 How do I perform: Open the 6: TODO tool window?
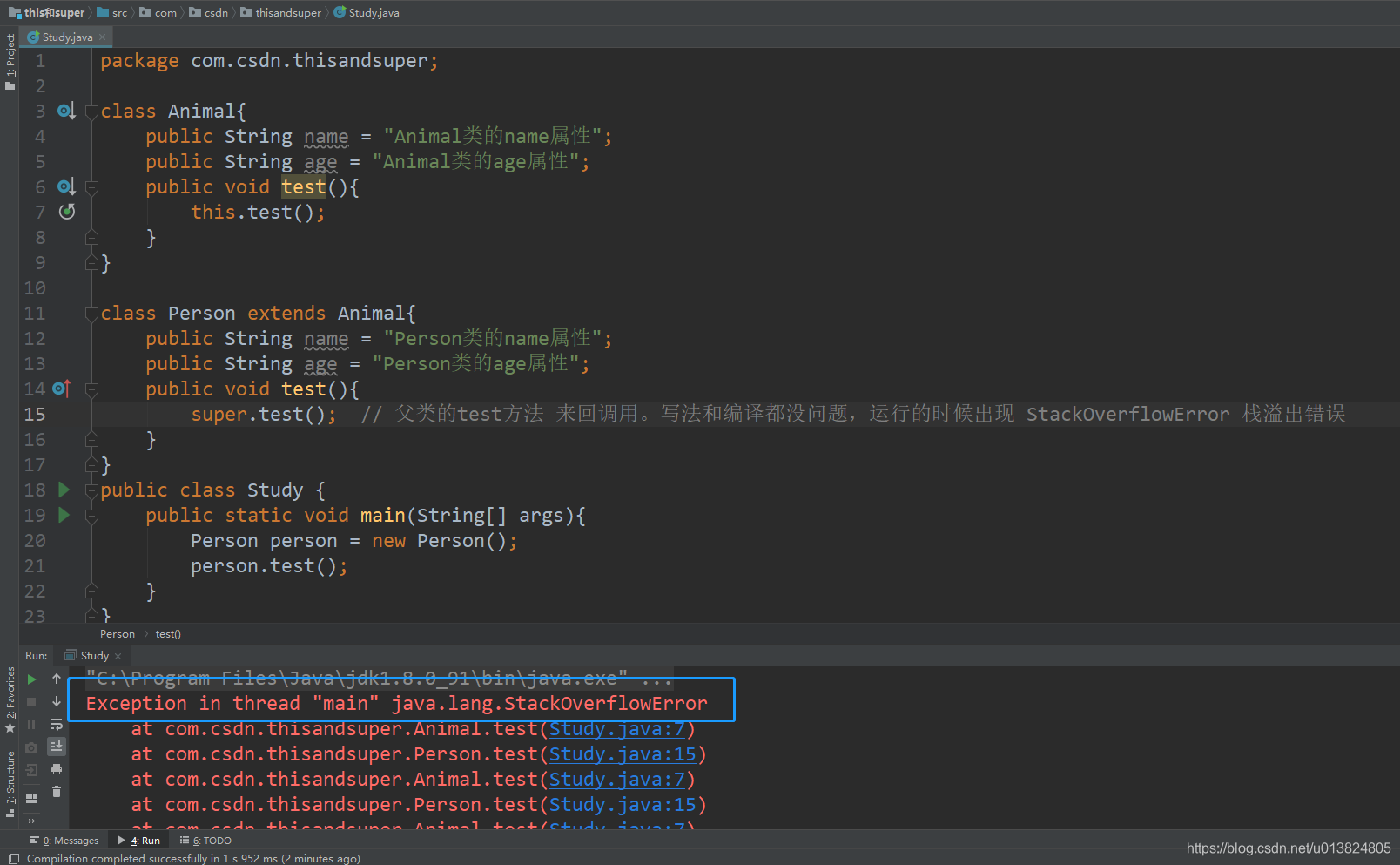point(205,841)
